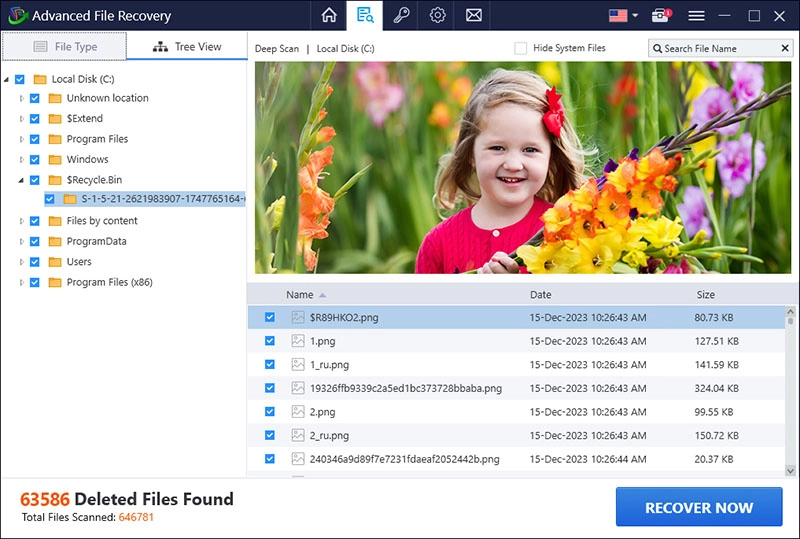Click file list scrollbar down arrow
The height and width of the screenshot is (539, 800).
(790, 471)
